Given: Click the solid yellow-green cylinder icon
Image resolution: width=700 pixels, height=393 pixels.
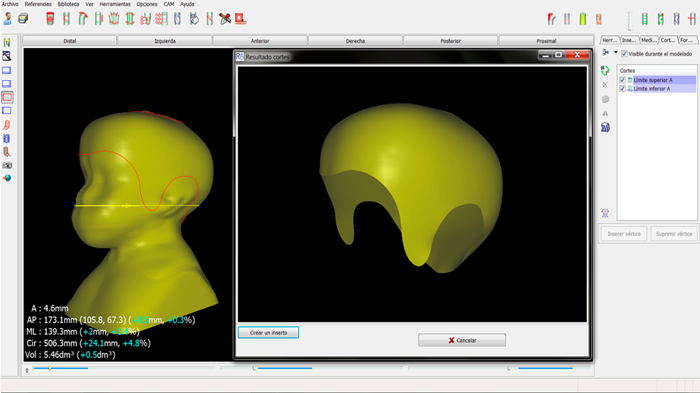Looking at the screenshot, I should click(x=583, y=19).
